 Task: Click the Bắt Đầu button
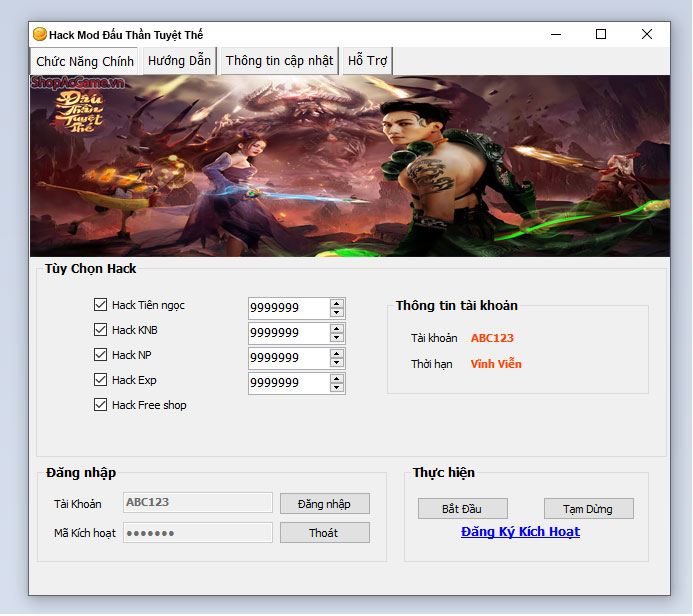[x=462, y=509]
